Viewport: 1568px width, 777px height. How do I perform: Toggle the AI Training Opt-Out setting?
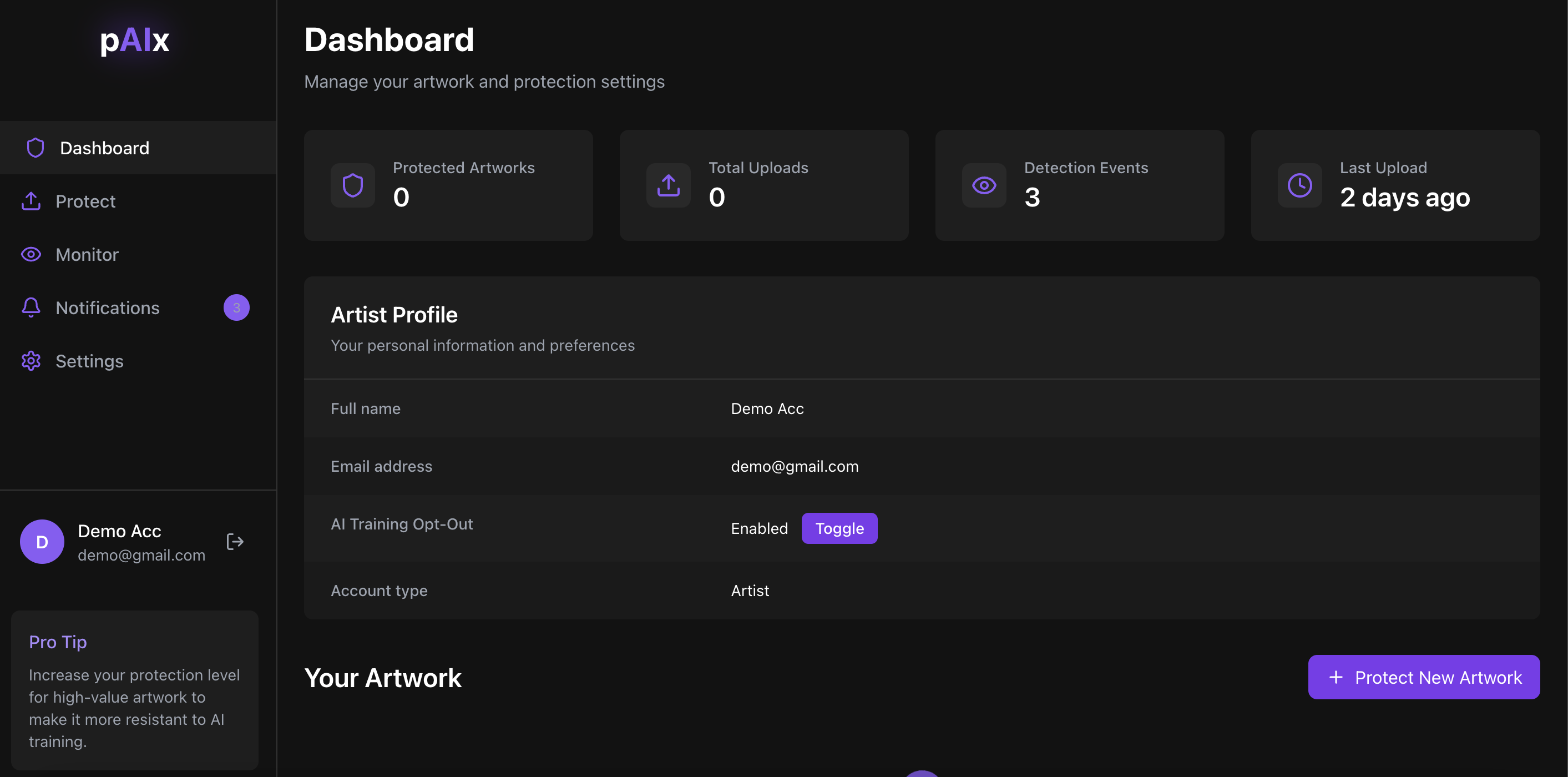[839, 528]
